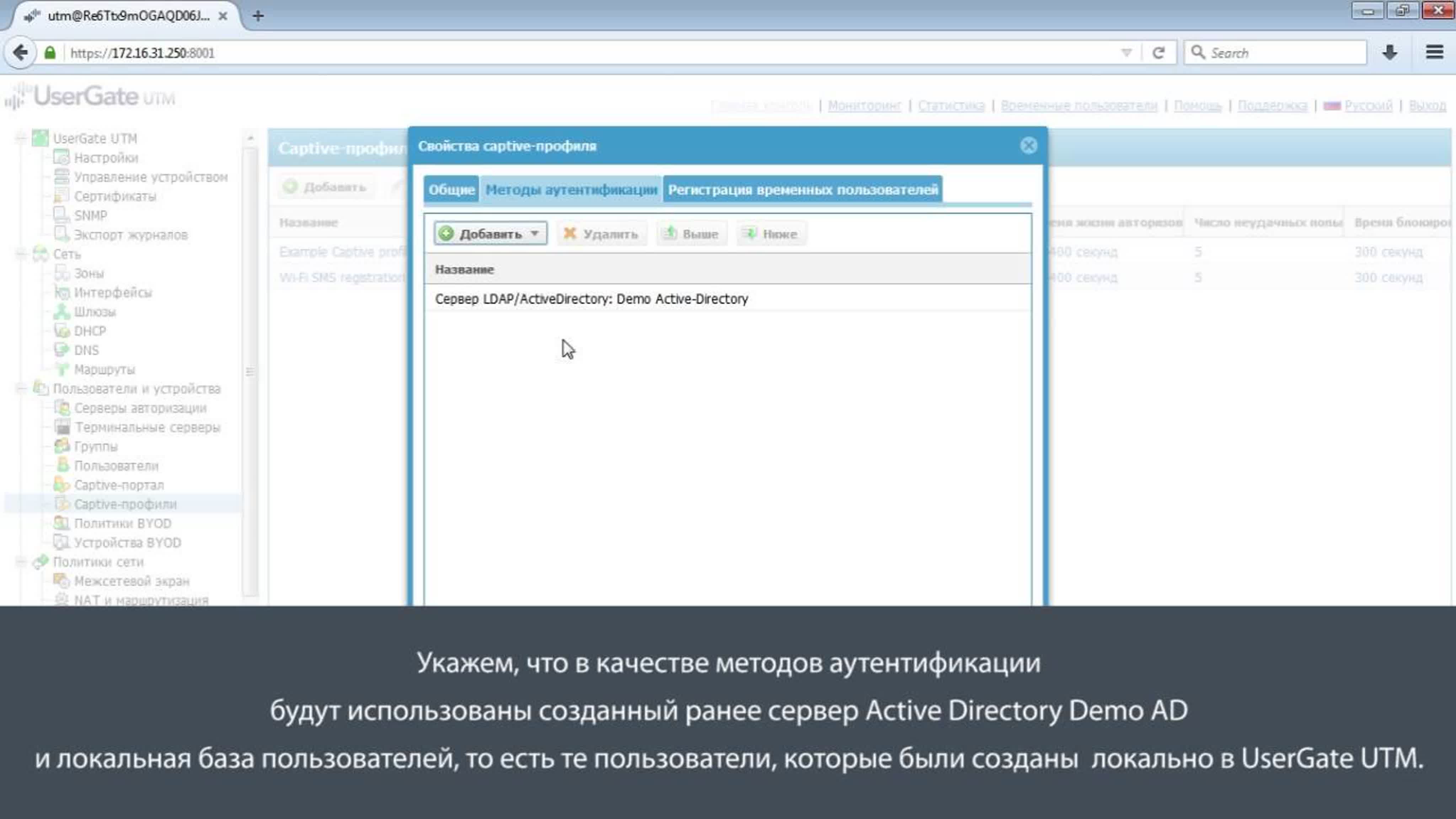Click the Captive-портал icon
This screenshot has width=1456, height=819.
pos(61,485)
